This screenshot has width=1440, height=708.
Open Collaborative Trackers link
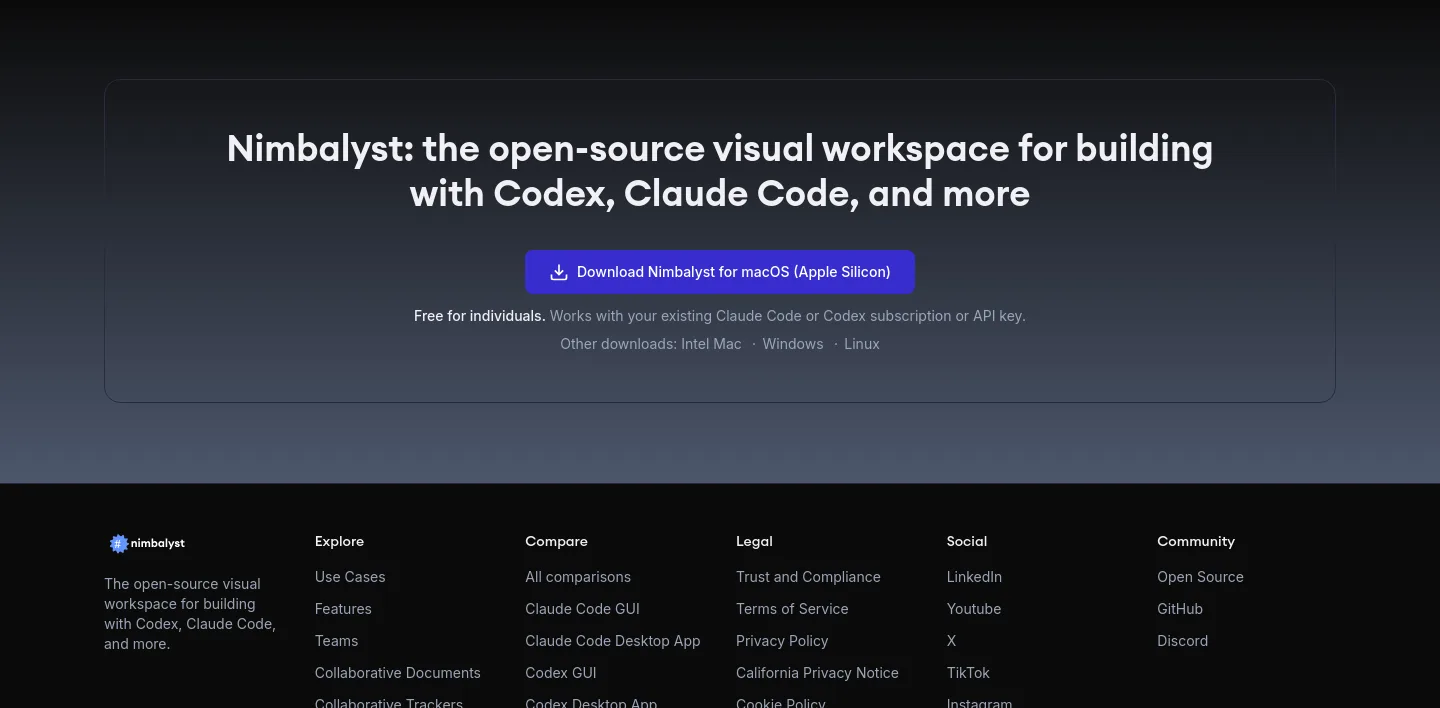click(389, 703)
